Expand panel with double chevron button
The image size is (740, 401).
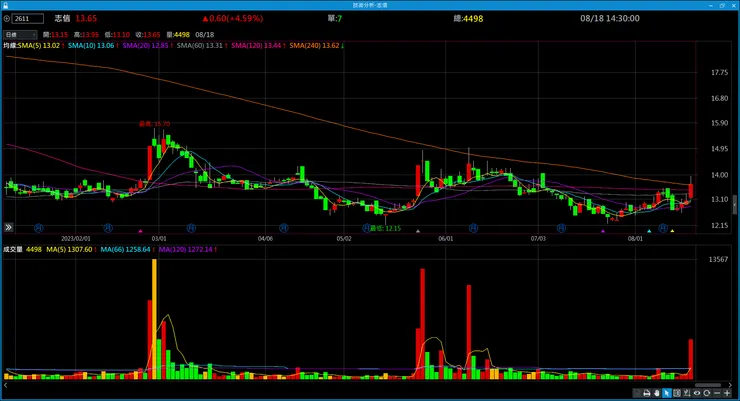[x=8, y=227]
